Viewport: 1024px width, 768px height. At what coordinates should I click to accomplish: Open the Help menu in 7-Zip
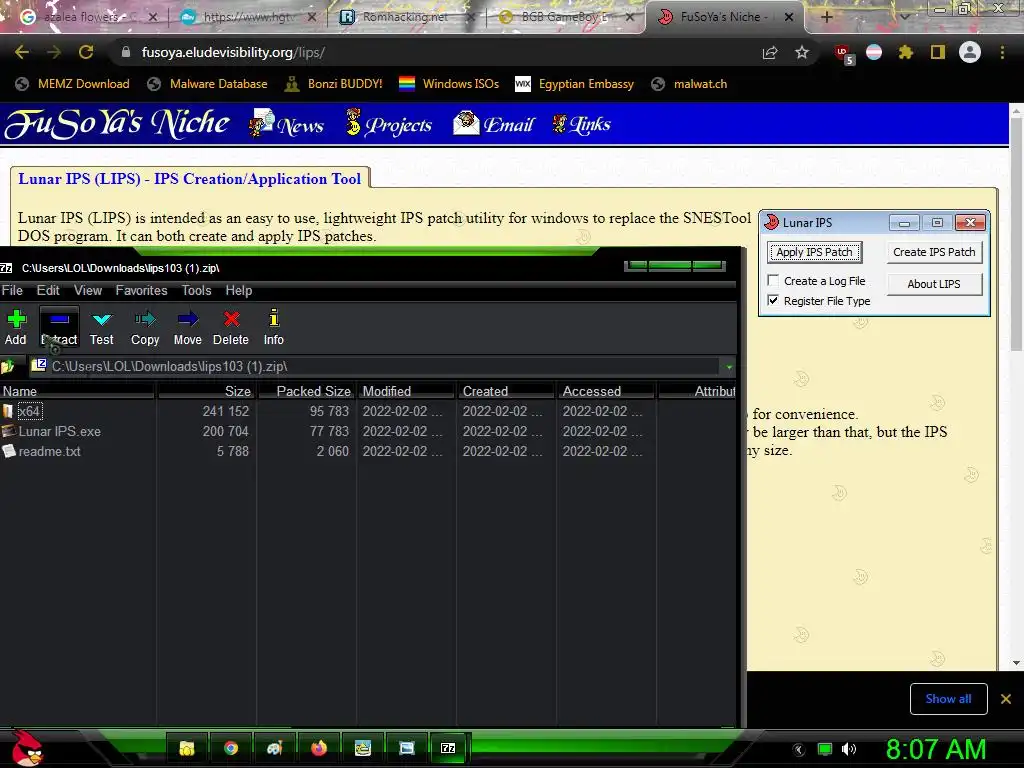pos(239,291)
